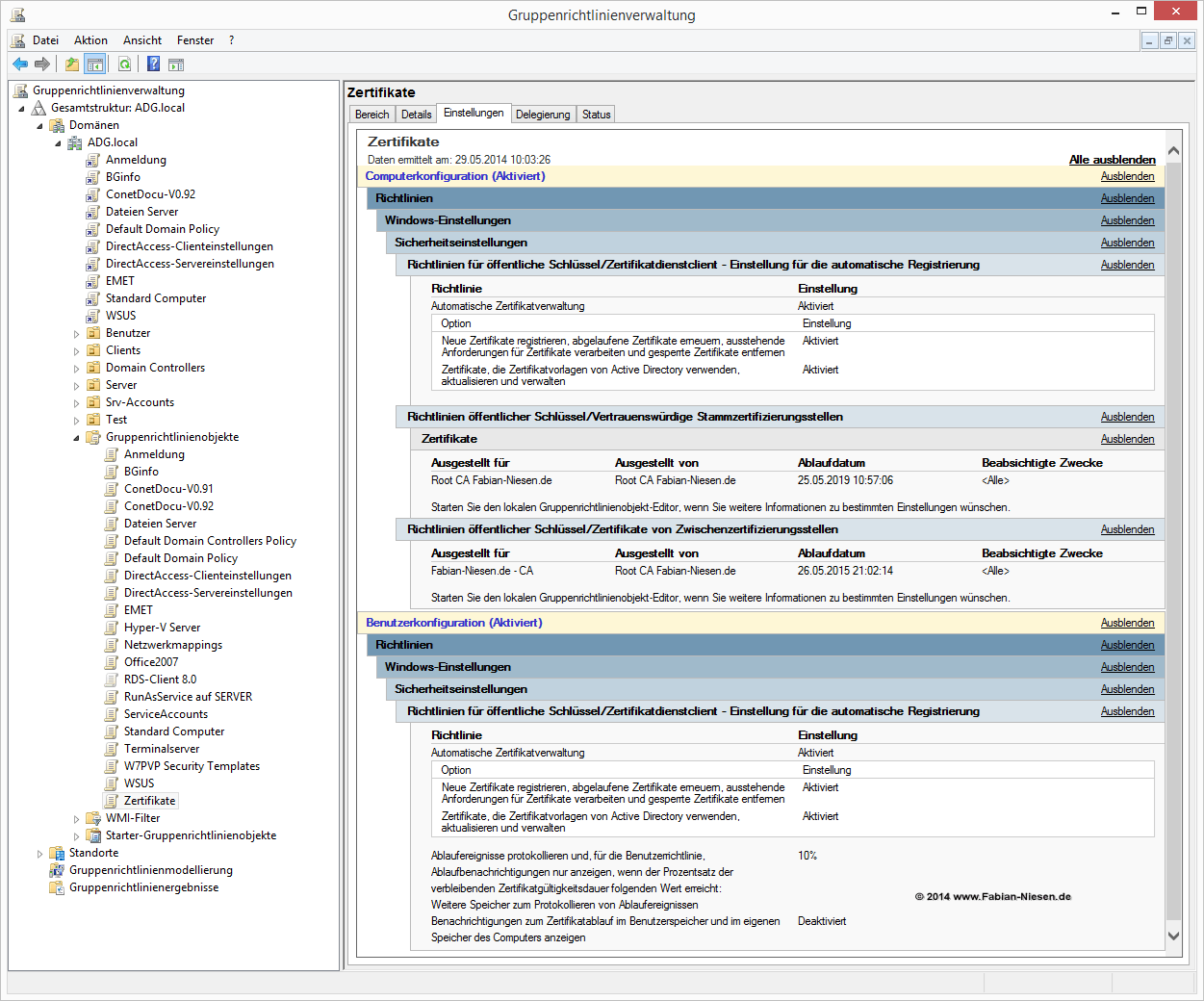Go back with the blue back arrow
This screenshot has width=1204, height=1001.
tap(20, 64)
